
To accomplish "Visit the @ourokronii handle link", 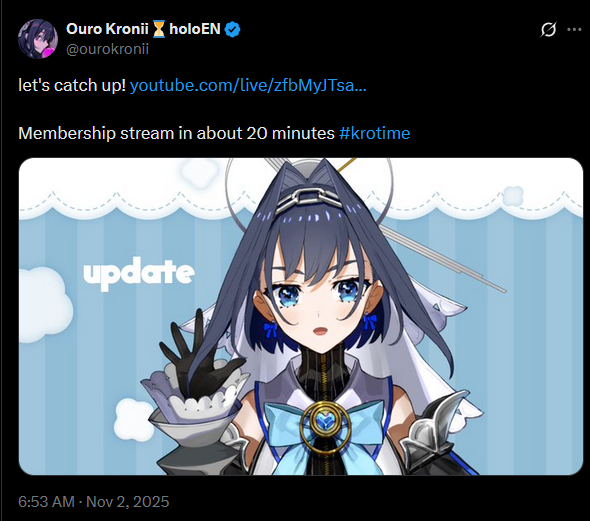I will (108, 49).
